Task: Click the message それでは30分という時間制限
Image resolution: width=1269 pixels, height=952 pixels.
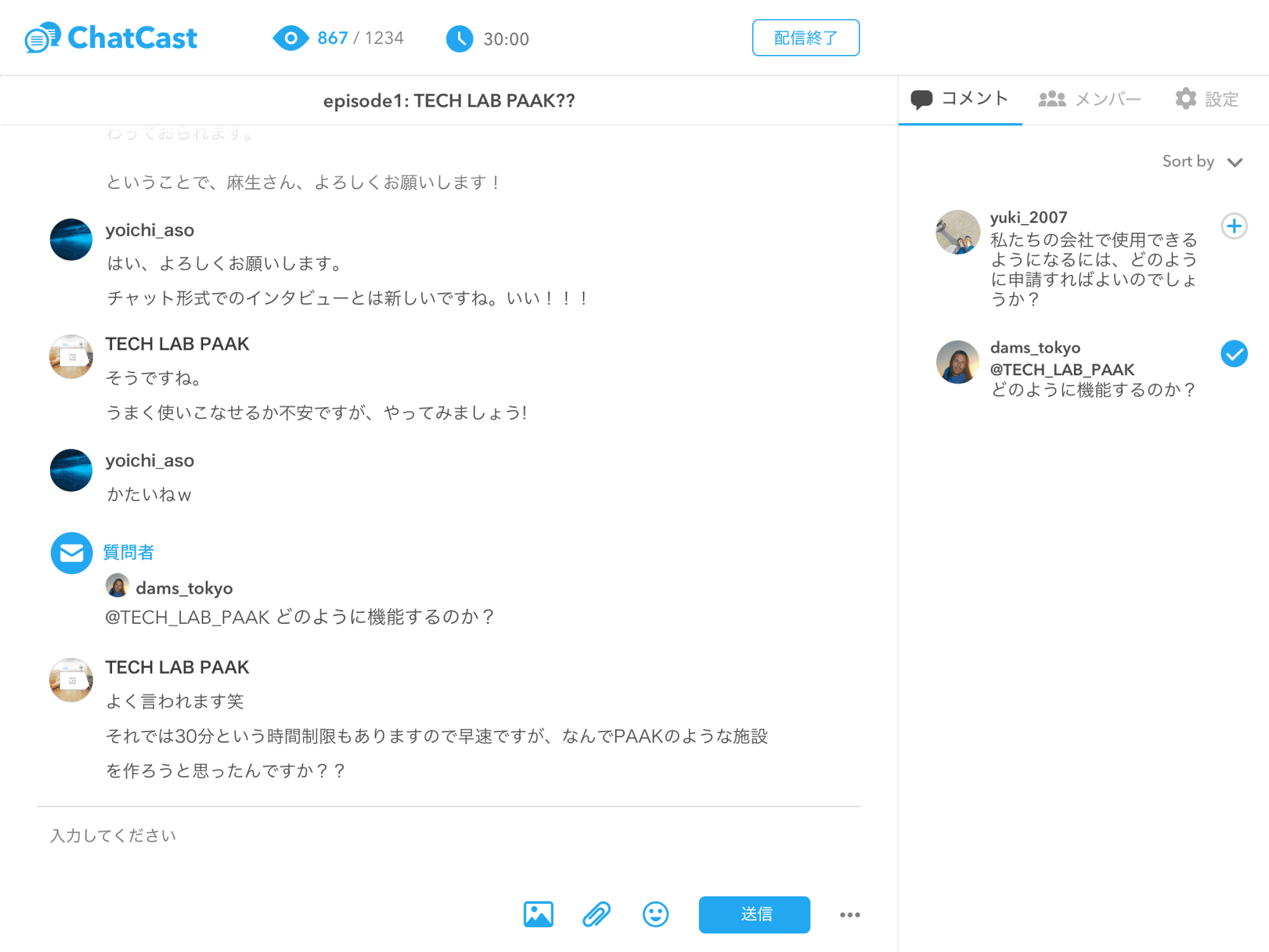Action: click(x=437, y=754)
